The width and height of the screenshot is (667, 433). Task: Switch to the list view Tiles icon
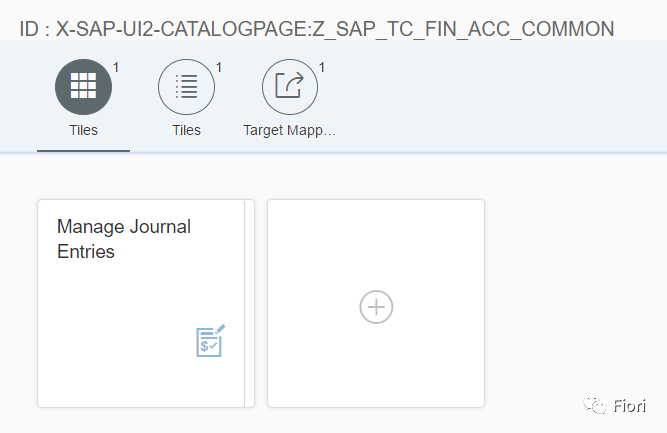(186, 87)
